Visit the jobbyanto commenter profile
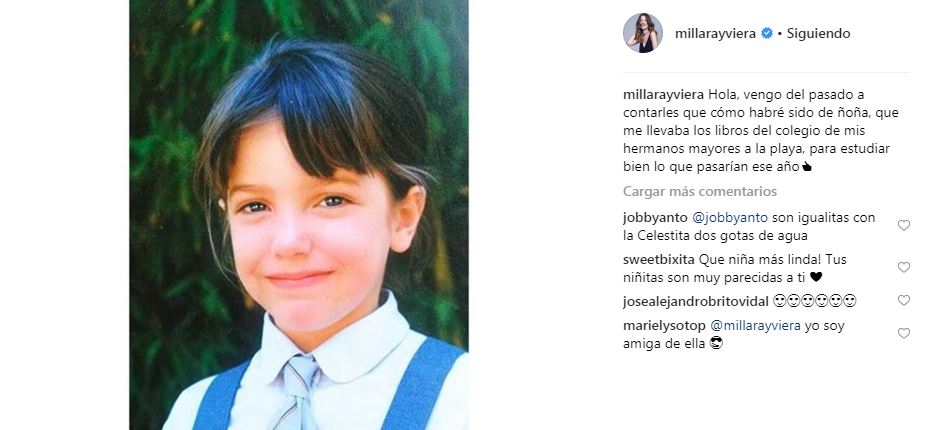 (655, 218)
